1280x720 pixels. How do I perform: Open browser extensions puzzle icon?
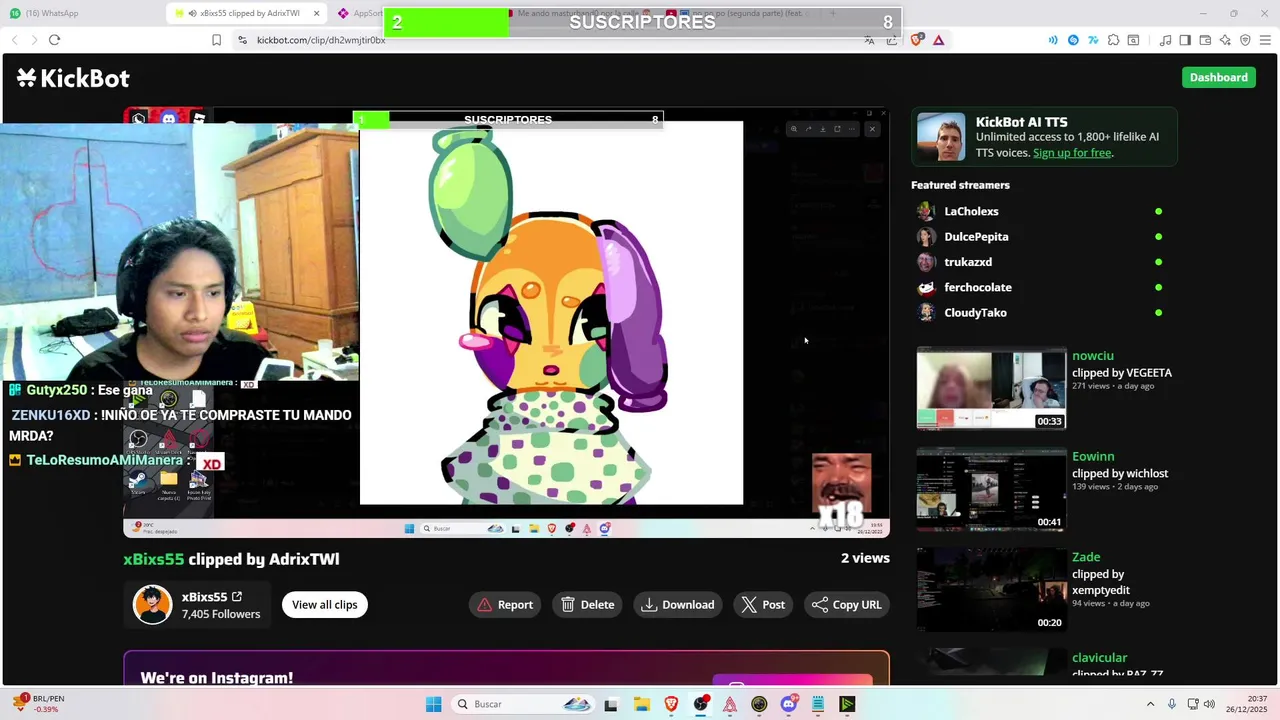pyautogui.click(x=1112, y=40)
